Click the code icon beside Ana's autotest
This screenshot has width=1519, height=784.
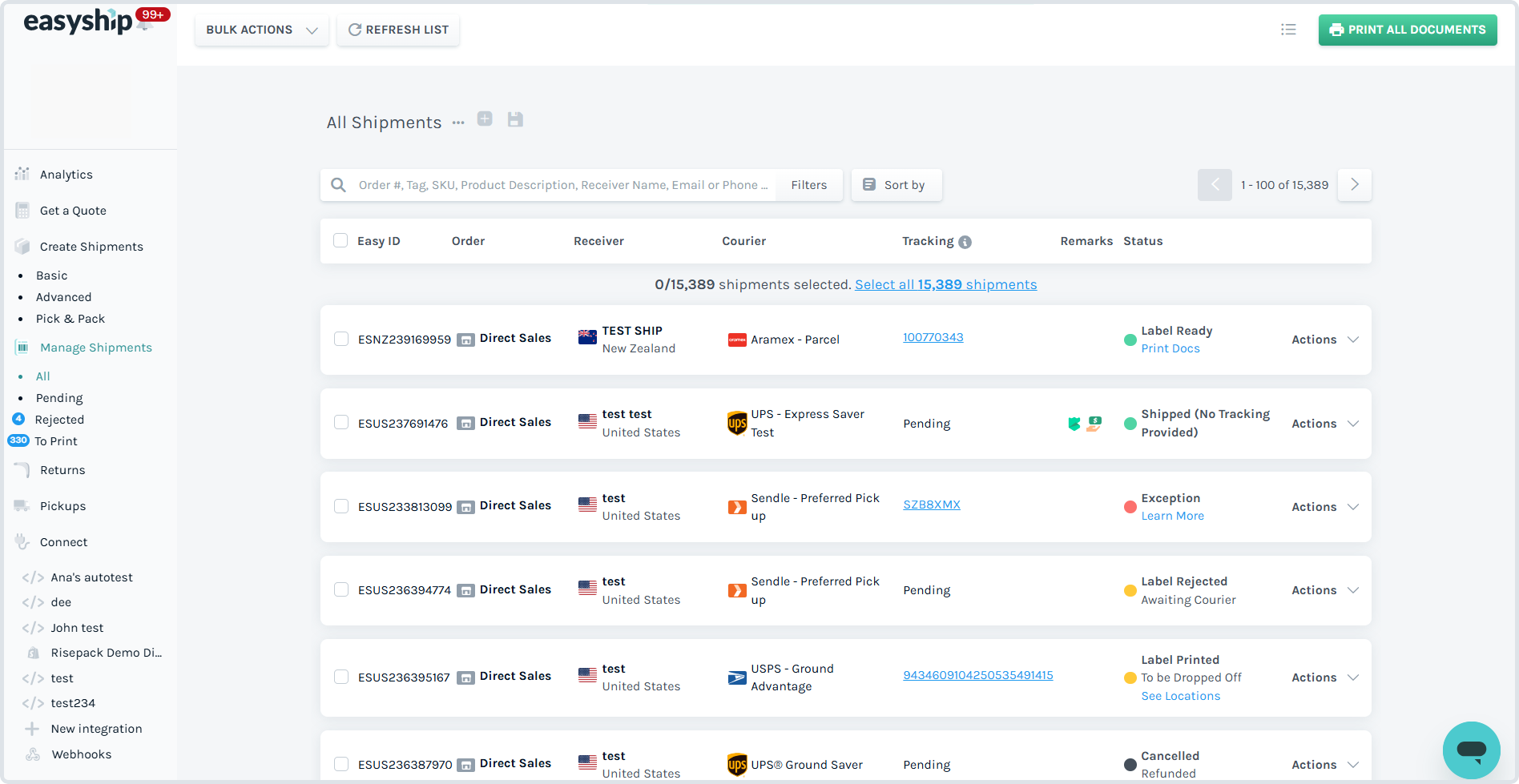tap(33, 577)
